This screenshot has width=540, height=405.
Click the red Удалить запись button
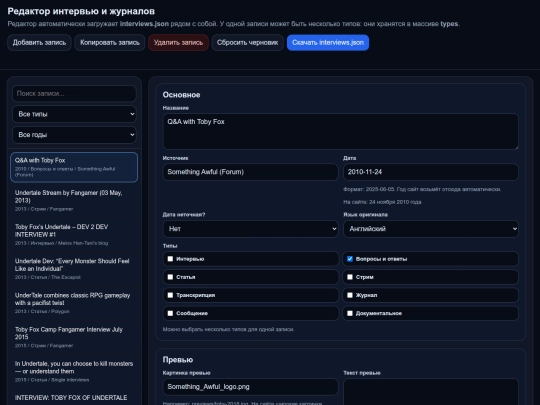[x=178, y=43]
